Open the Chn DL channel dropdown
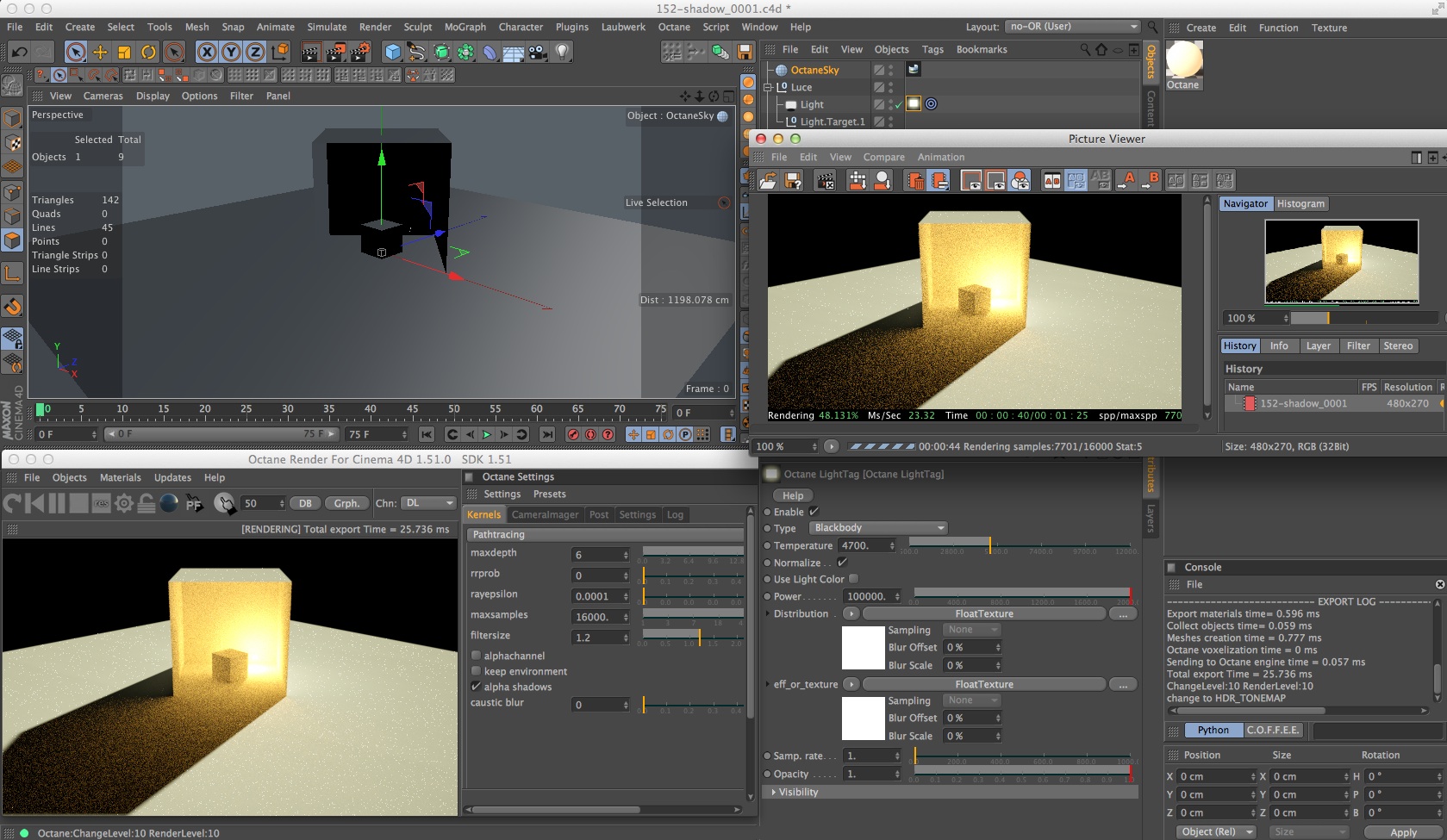 (428, 503)
